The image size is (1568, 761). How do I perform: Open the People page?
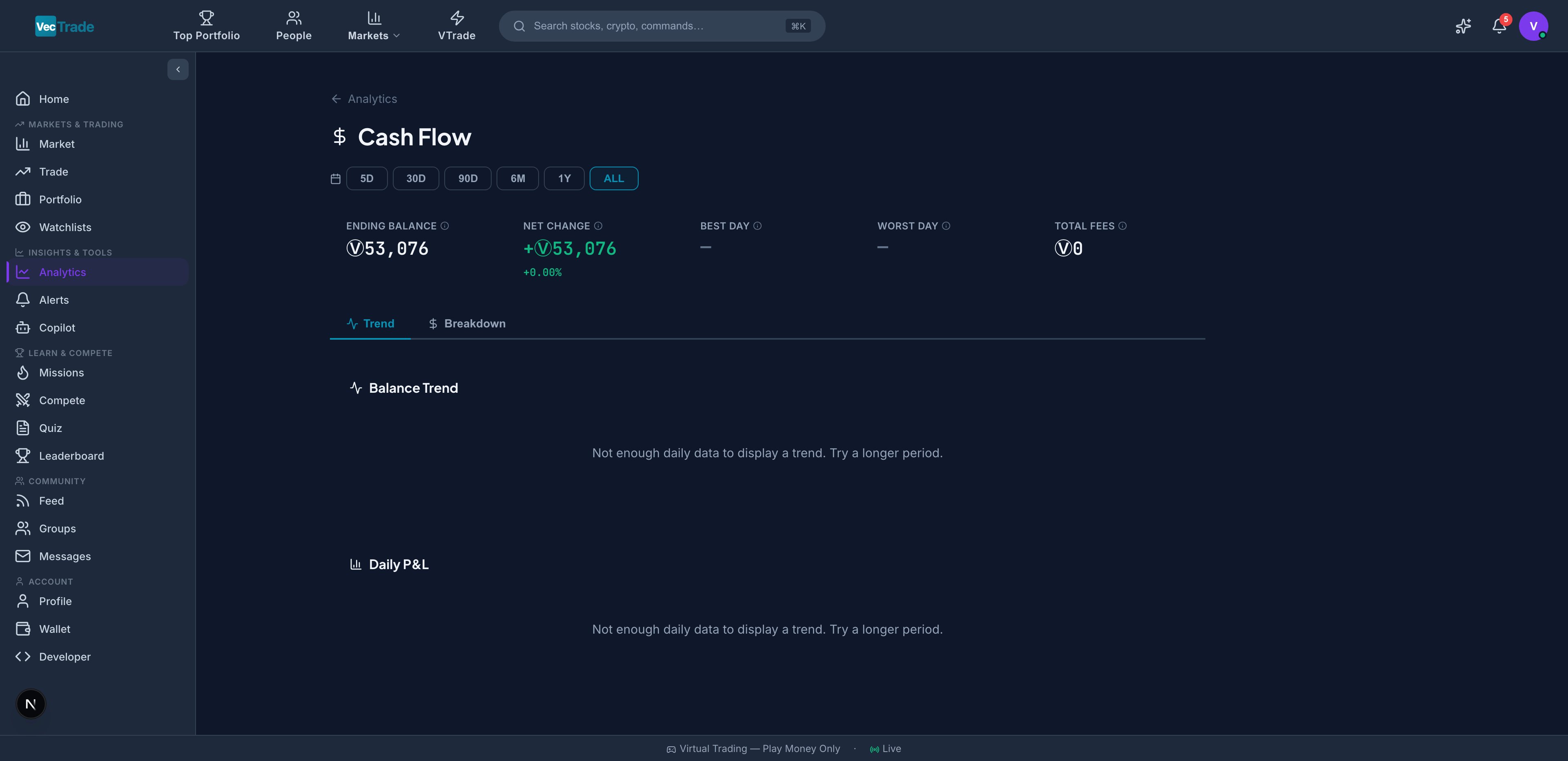pyautogui.click(x=294, y=26)
